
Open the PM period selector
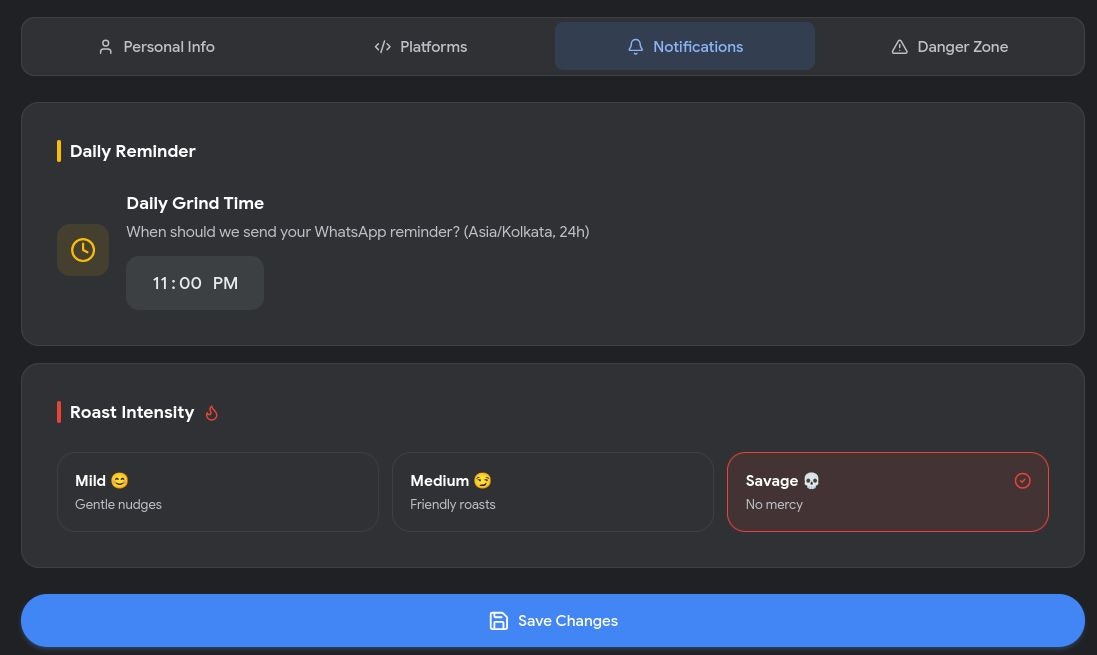click(225, 283)
